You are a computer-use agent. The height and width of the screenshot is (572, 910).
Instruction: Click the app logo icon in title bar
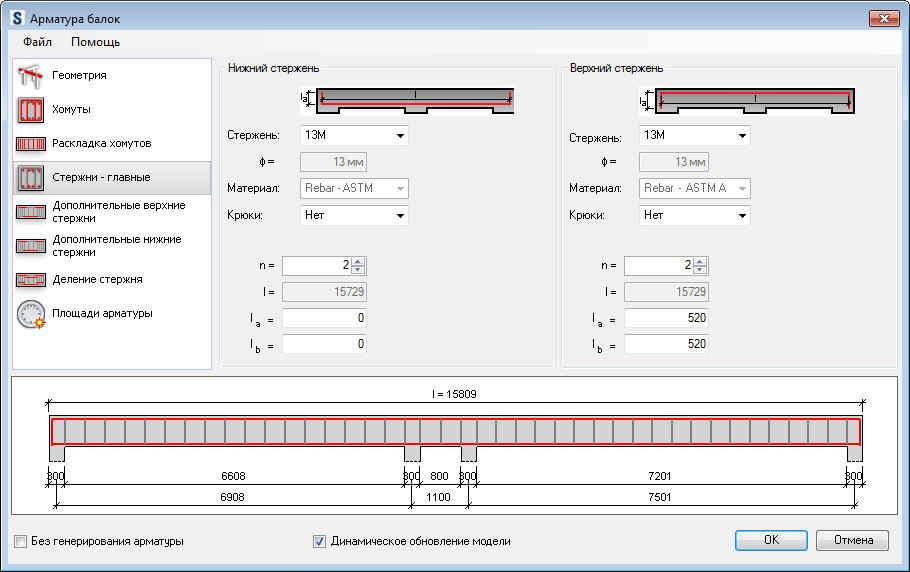pyautogui.click(x=17, y=18)
